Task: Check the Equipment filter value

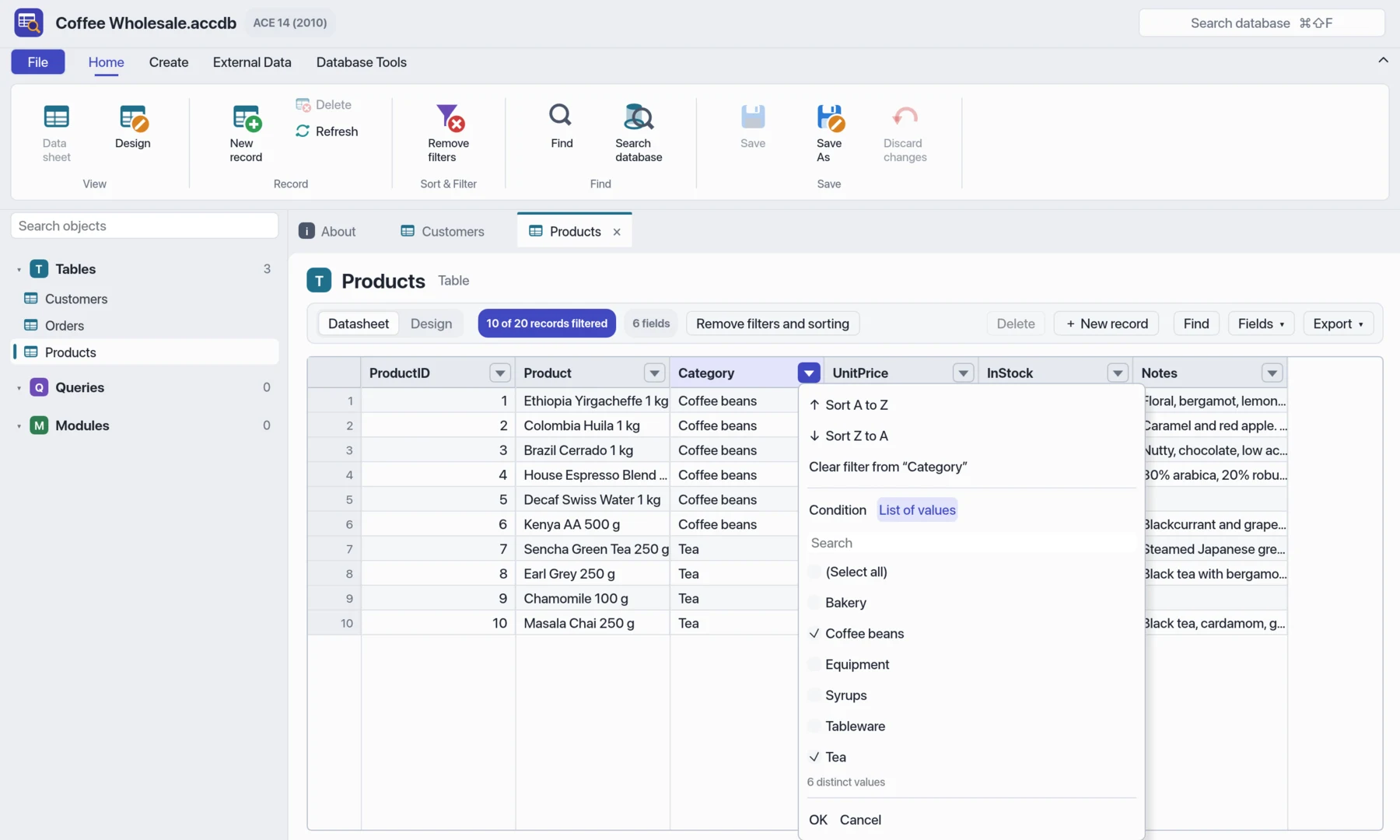Action: coord(814,664)
